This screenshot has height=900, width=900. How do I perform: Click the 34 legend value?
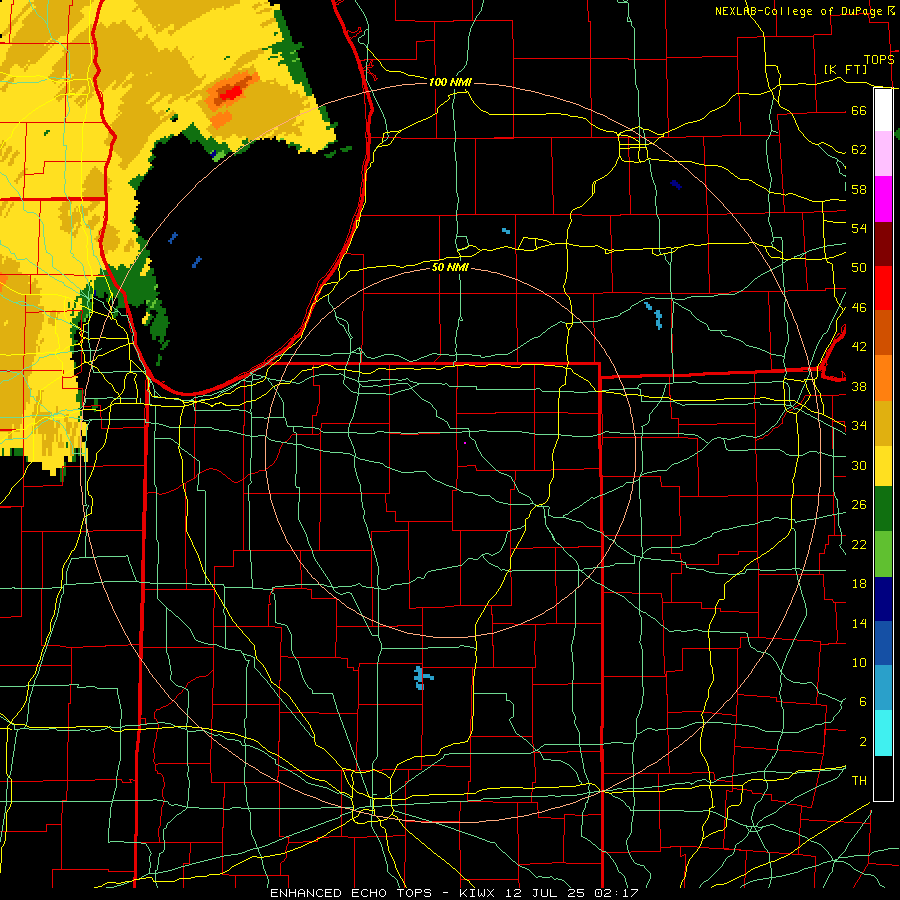click(859, 426)
